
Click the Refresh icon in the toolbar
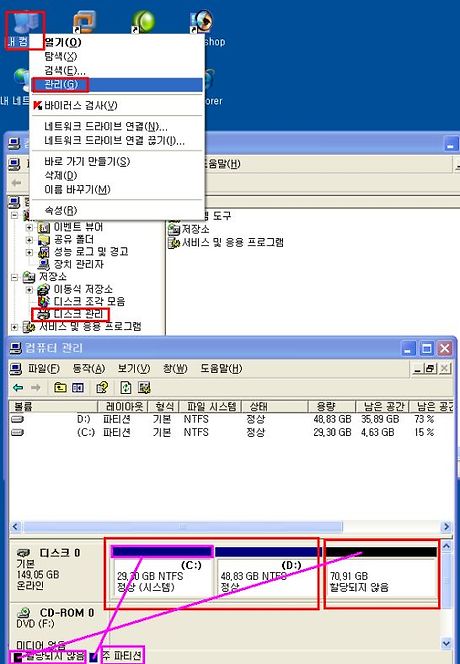click(126, 387)
